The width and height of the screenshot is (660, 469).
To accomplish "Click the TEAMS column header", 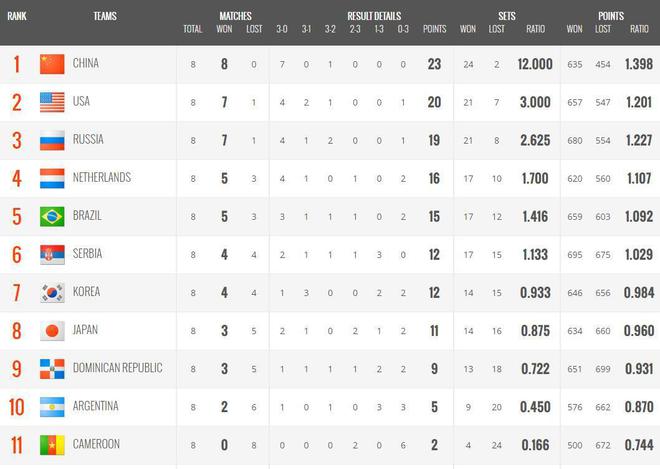I will (105, 16).
